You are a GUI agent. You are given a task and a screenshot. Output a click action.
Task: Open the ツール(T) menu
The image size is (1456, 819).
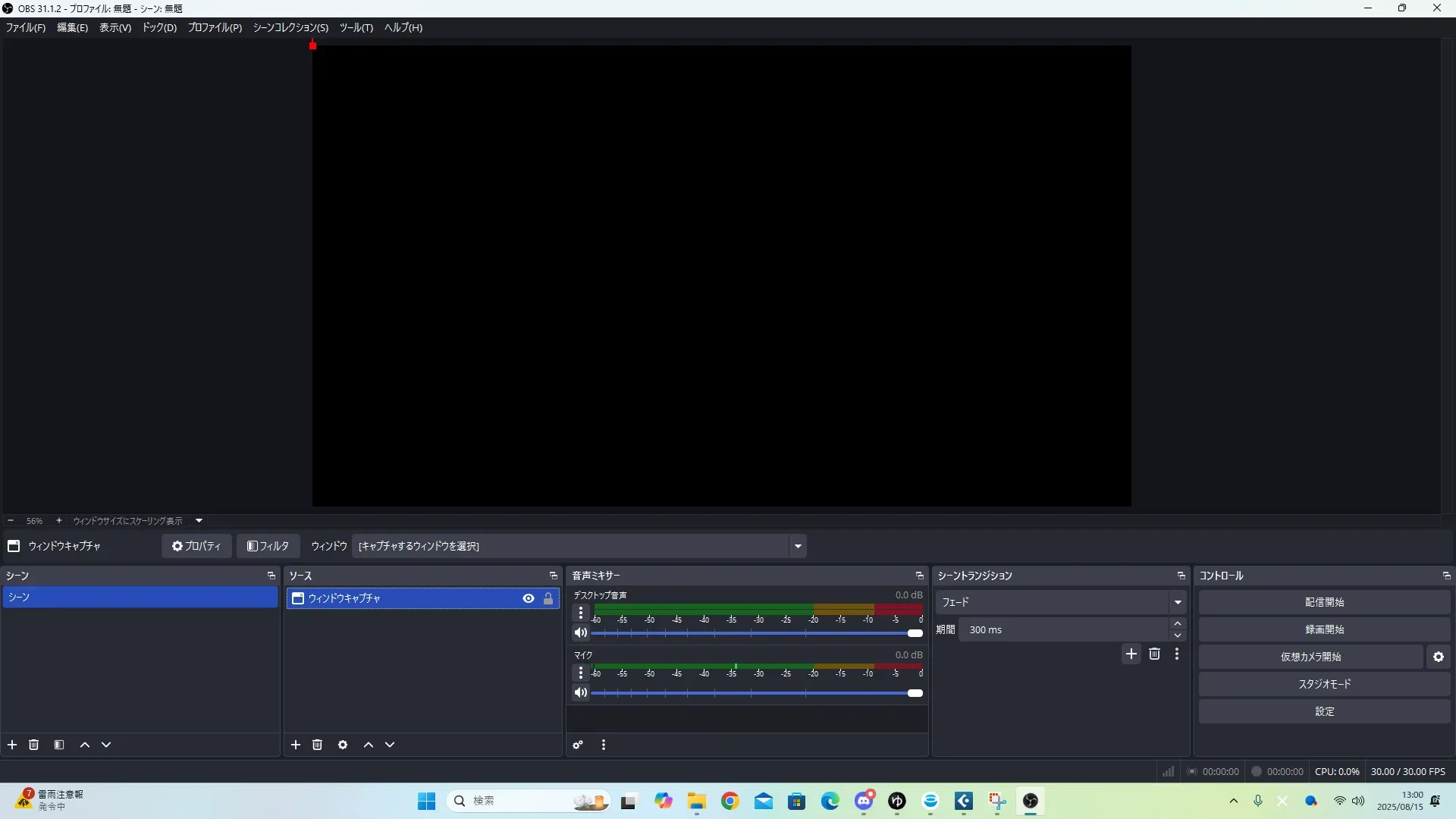coord(356,27)
